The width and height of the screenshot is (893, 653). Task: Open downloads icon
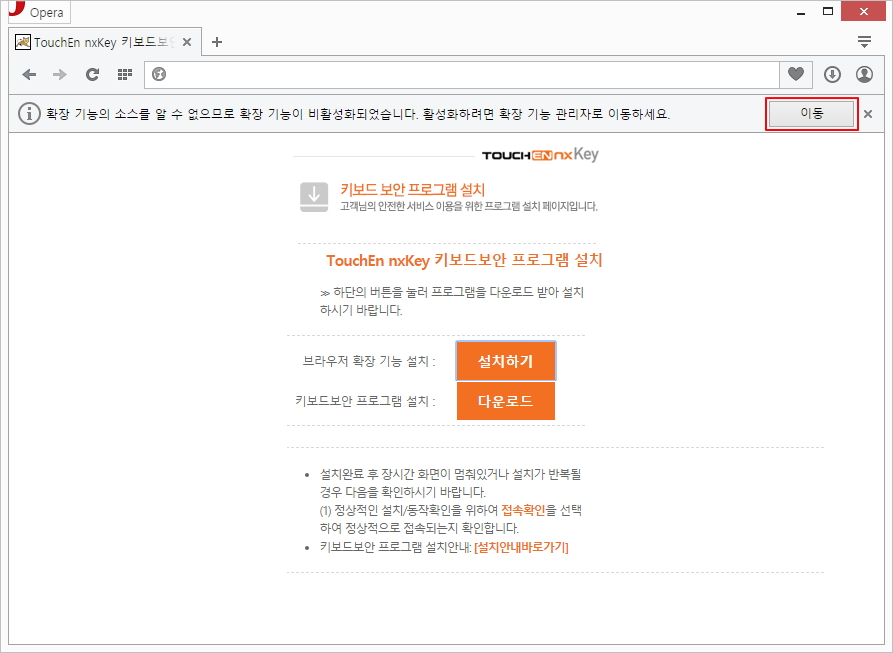coord(832,74)
